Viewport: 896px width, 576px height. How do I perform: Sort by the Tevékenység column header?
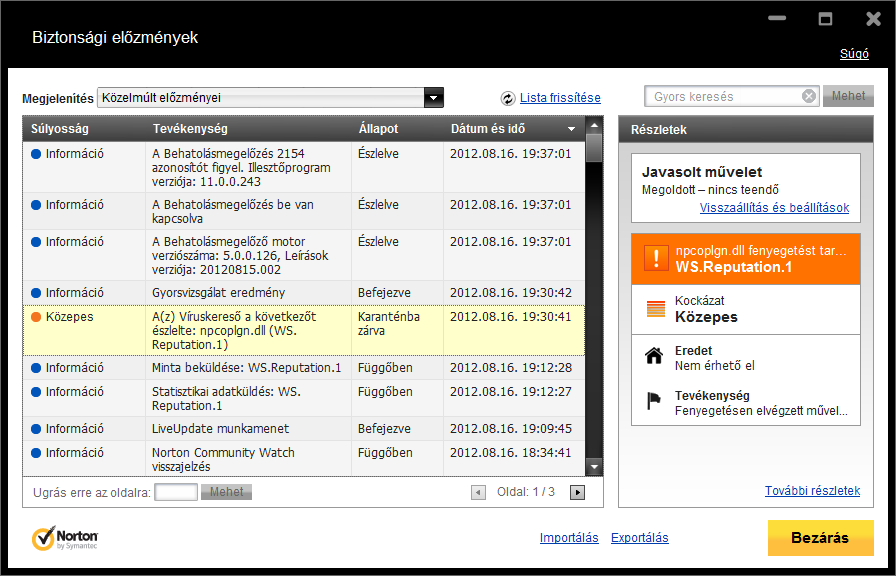[x=249, y=129]
